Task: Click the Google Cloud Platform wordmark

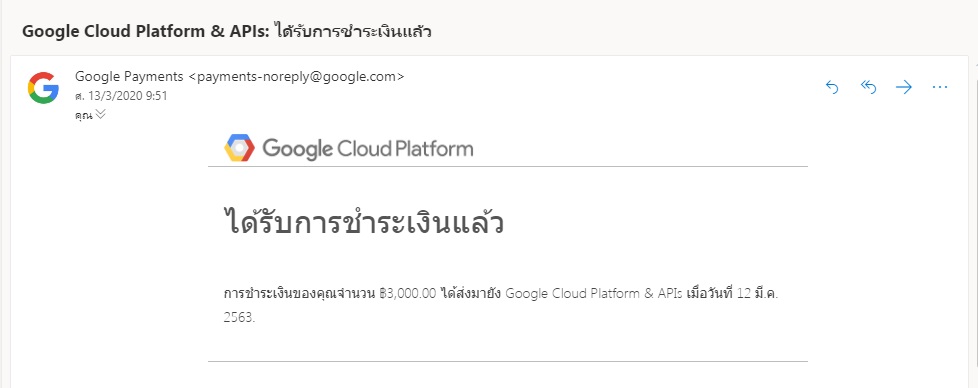Action: pos(367,149)
